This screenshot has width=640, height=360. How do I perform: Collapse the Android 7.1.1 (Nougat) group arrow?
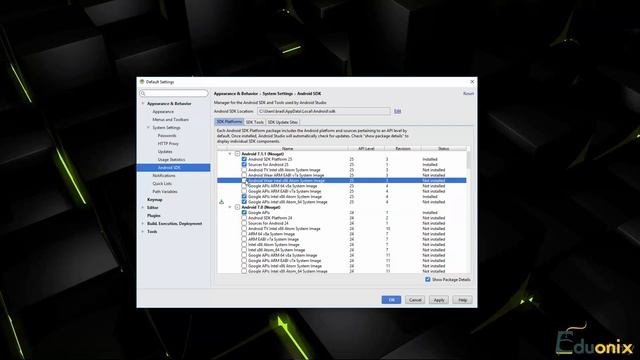click(x=230, y=154)
